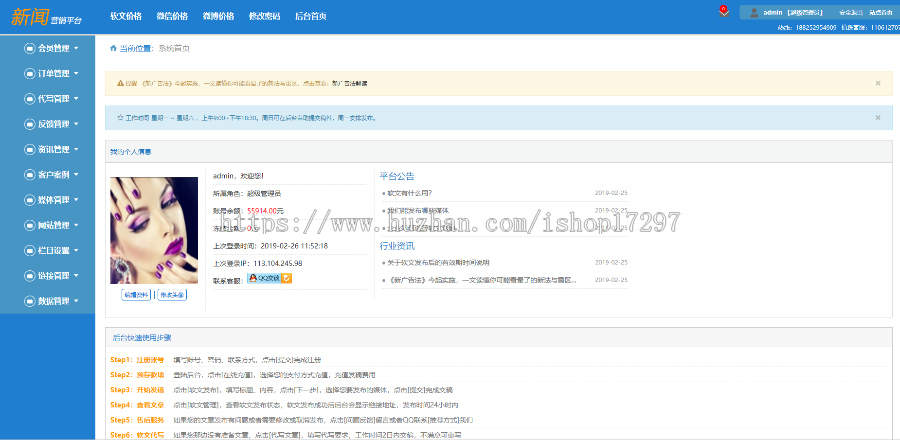
Task: Click the admin user avatar icon
Action: point(754,13)
